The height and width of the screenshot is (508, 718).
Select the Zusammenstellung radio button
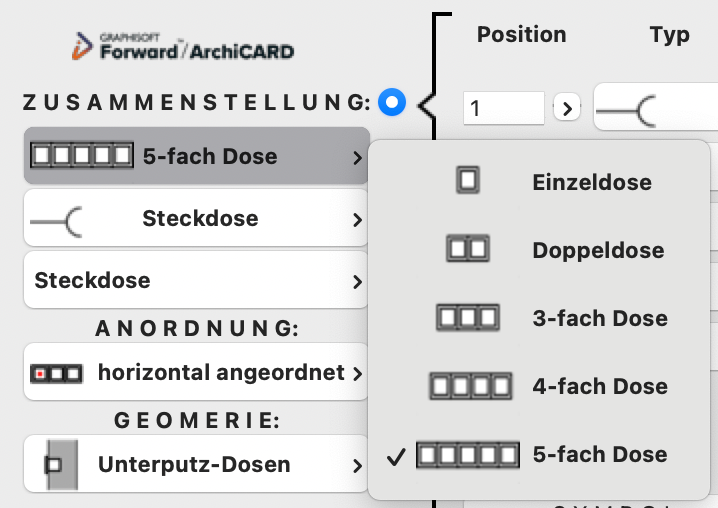pyautogui.click(x=392, y=101)
